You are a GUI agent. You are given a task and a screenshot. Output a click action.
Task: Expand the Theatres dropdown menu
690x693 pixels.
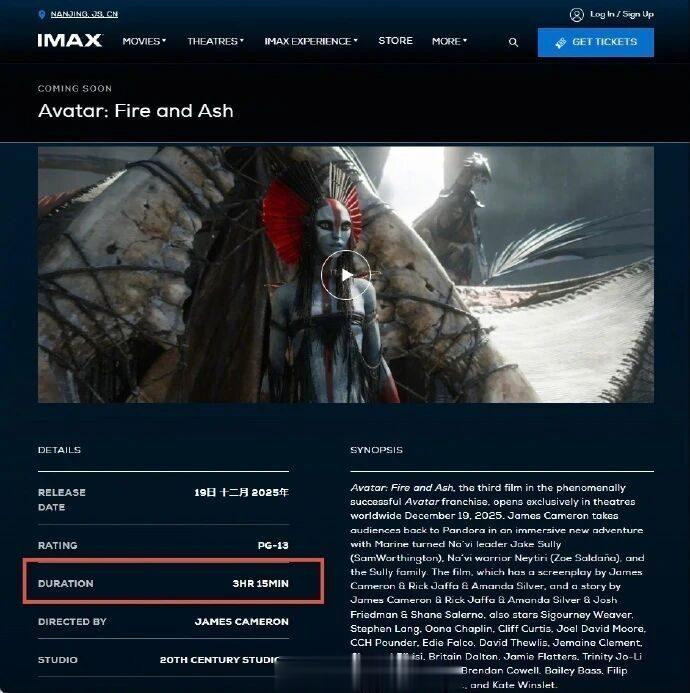coord(215,41)
